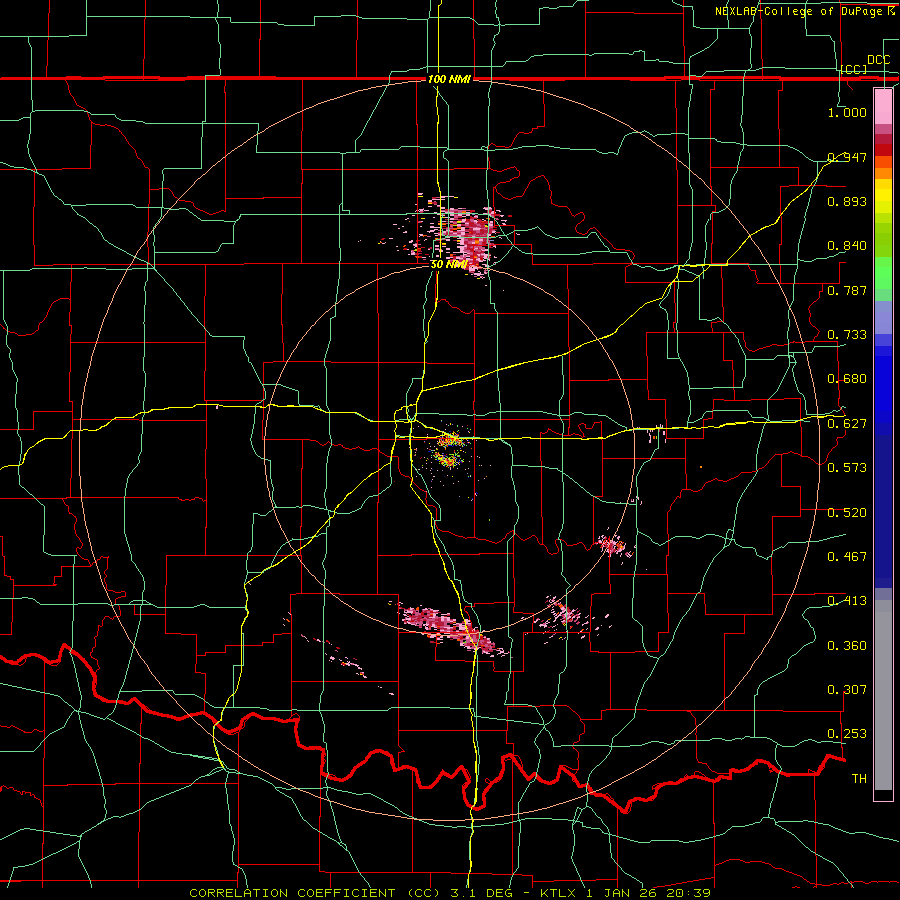The image size is (900, 900).
Task: Click the NEXLAB-College of DuPage title text
Action: [x=804, y=11]
